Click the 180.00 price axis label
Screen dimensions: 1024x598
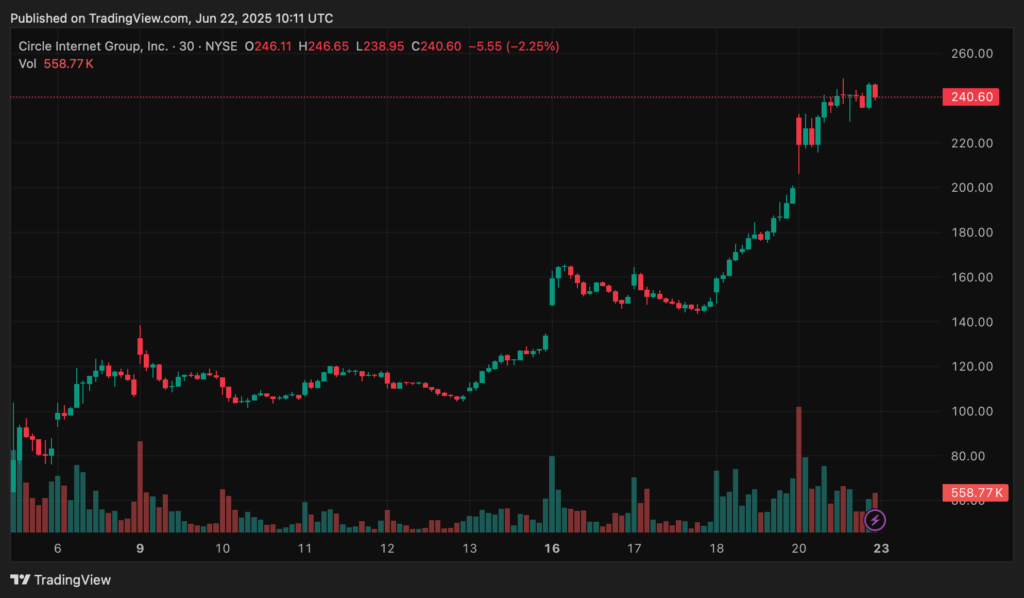pos(972,232)
